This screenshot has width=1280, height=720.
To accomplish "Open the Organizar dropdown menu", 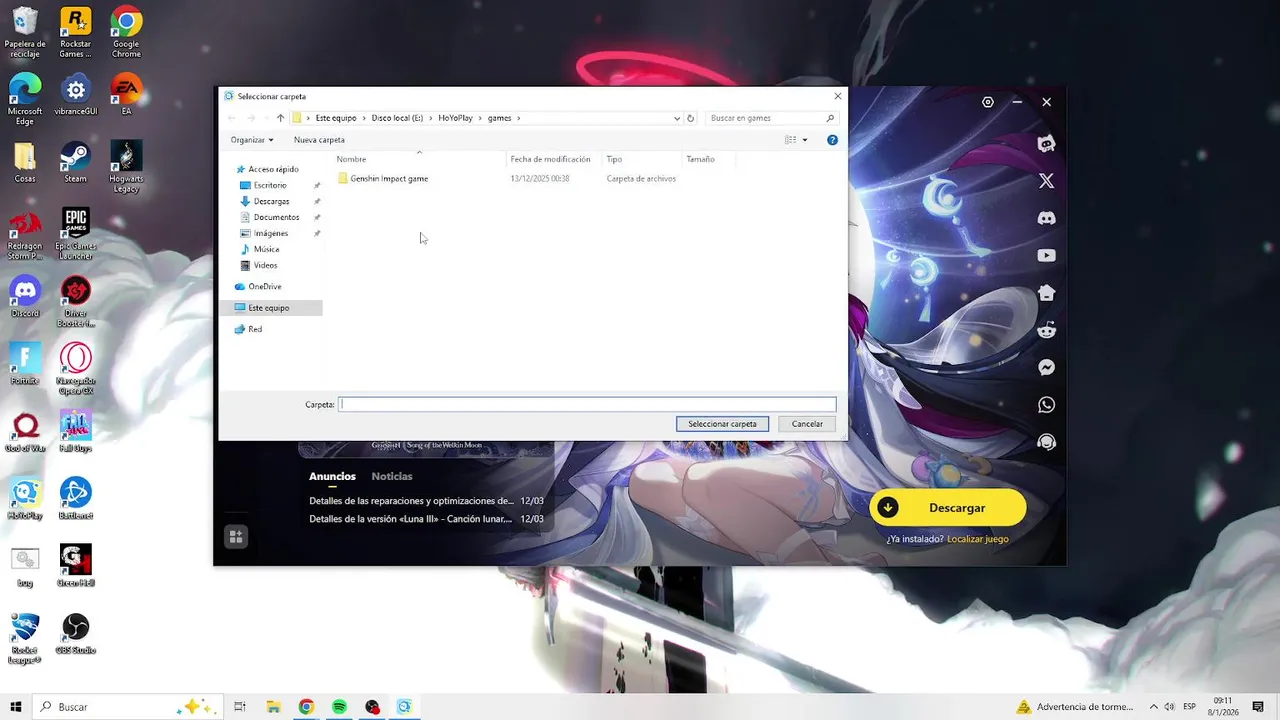I will coord(252,140).
